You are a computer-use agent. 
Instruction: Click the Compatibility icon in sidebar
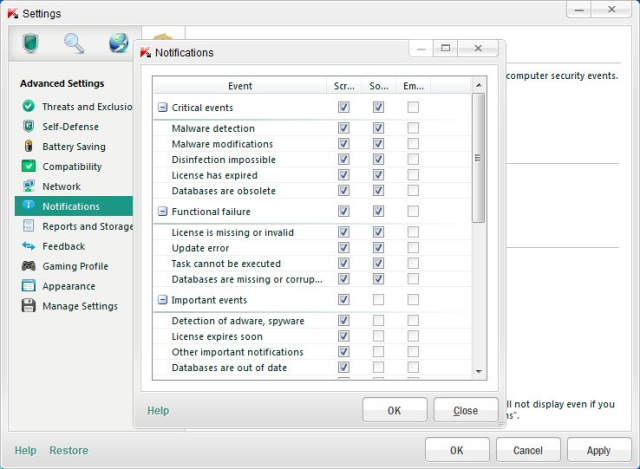pyautogui.click(x=28, y=167)
